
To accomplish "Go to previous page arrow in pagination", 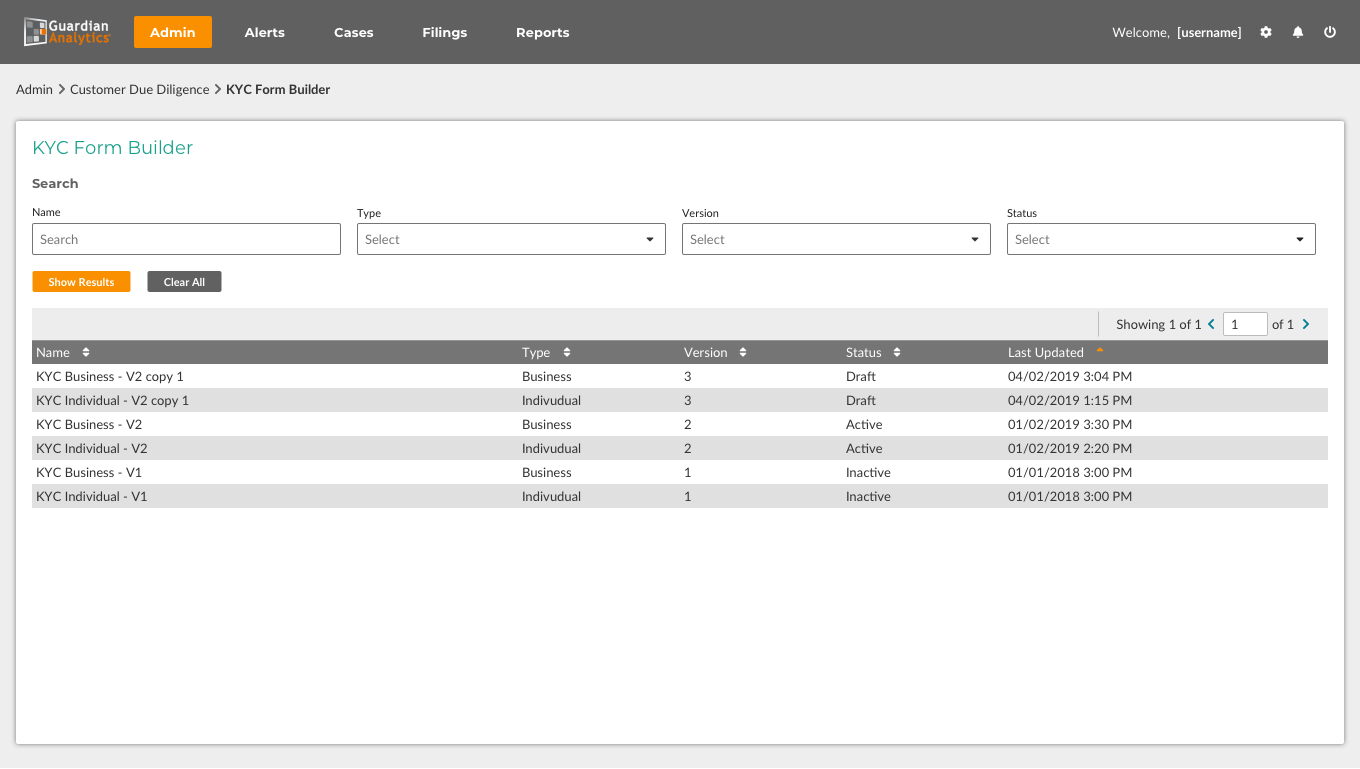I will click(x=1211, y=324).
